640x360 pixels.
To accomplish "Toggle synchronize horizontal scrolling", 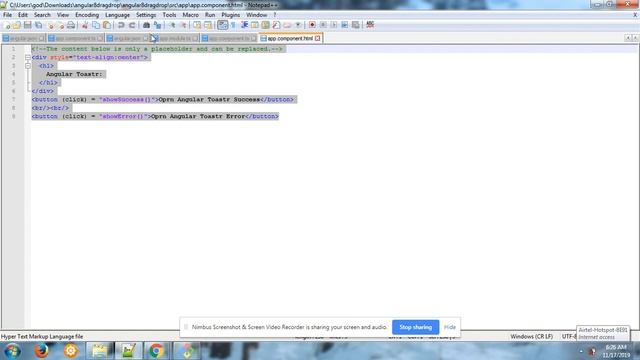I will click(208, 25).
